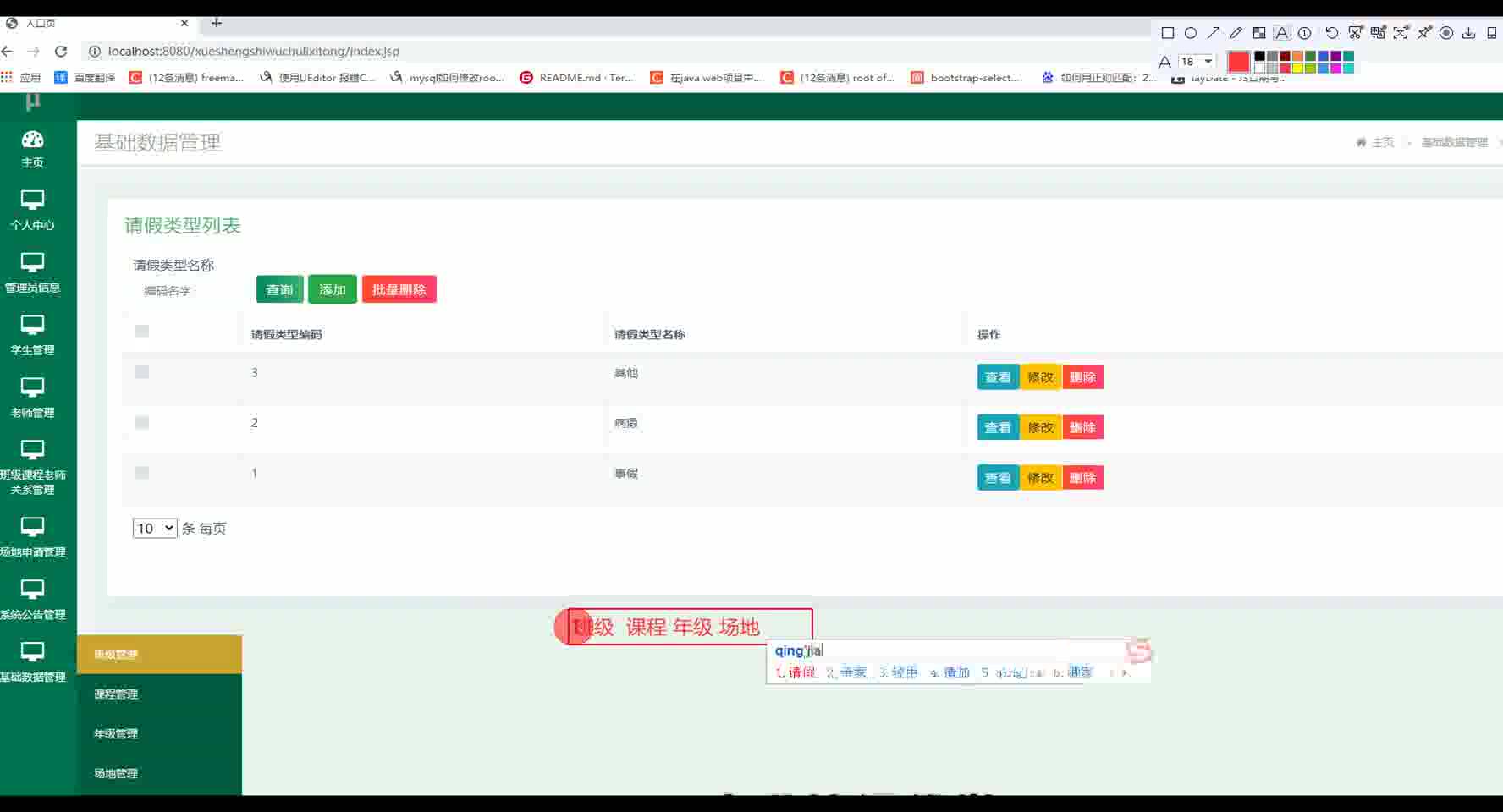Choose IME candidate 1 请假
Image resolution: width=1503 pixels, height=812 pixels.
(x=796, y=672)
